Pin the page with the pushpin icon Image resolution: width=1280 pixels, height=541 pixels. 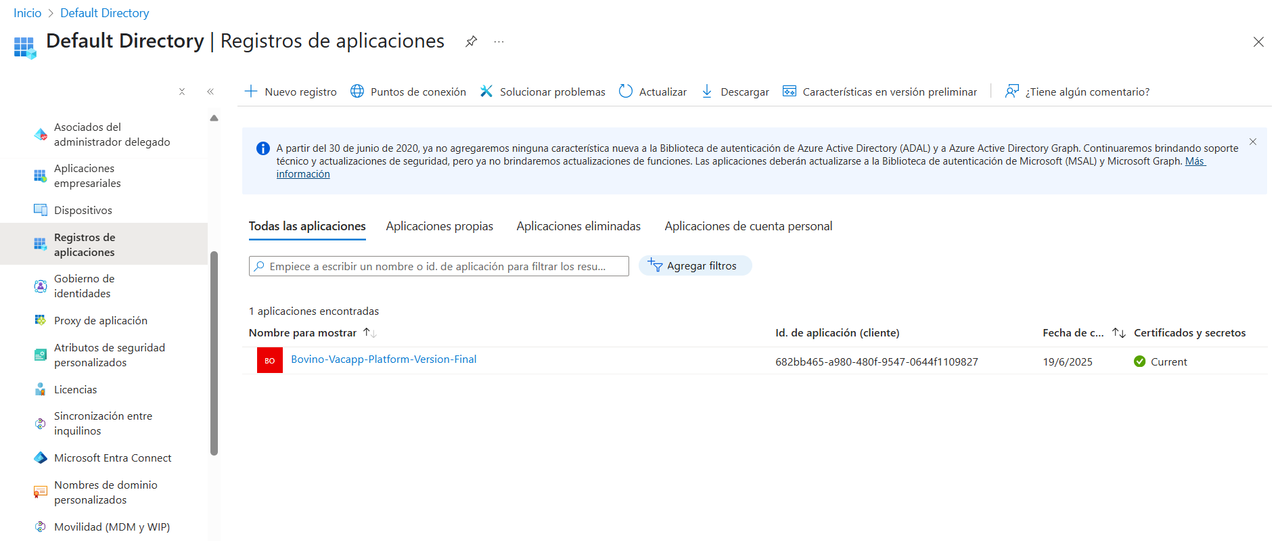pyautogui.click(x=471, y=42)
